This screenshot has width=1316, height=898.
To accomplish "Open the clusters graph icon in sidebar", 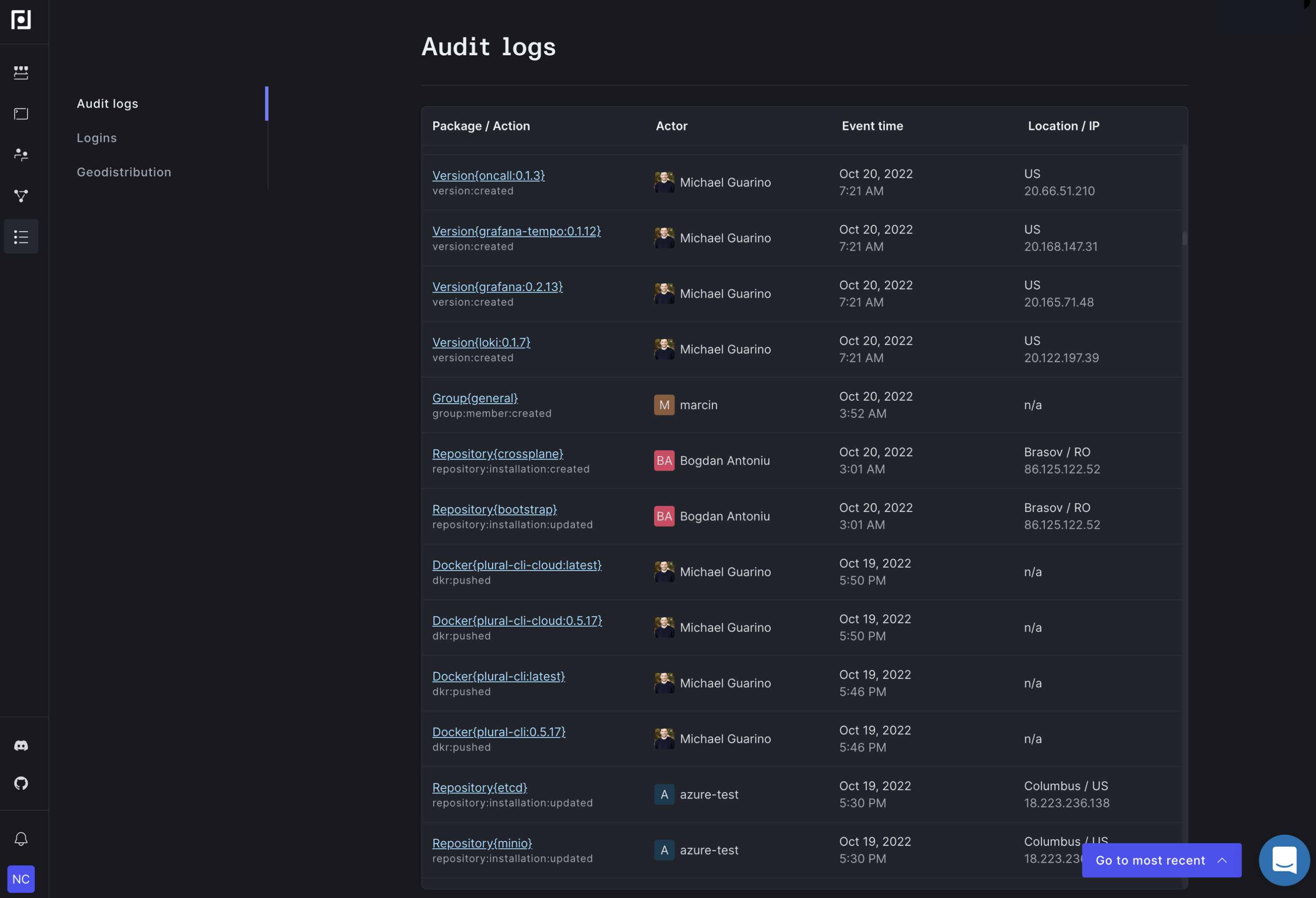I will tap(21, 196).
